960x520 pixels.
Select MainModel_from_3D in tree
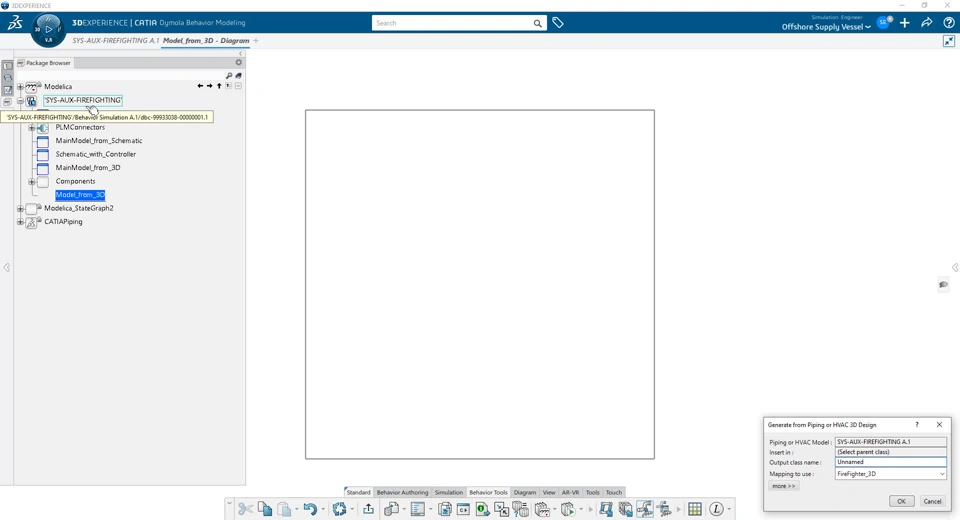pos(88,168)
